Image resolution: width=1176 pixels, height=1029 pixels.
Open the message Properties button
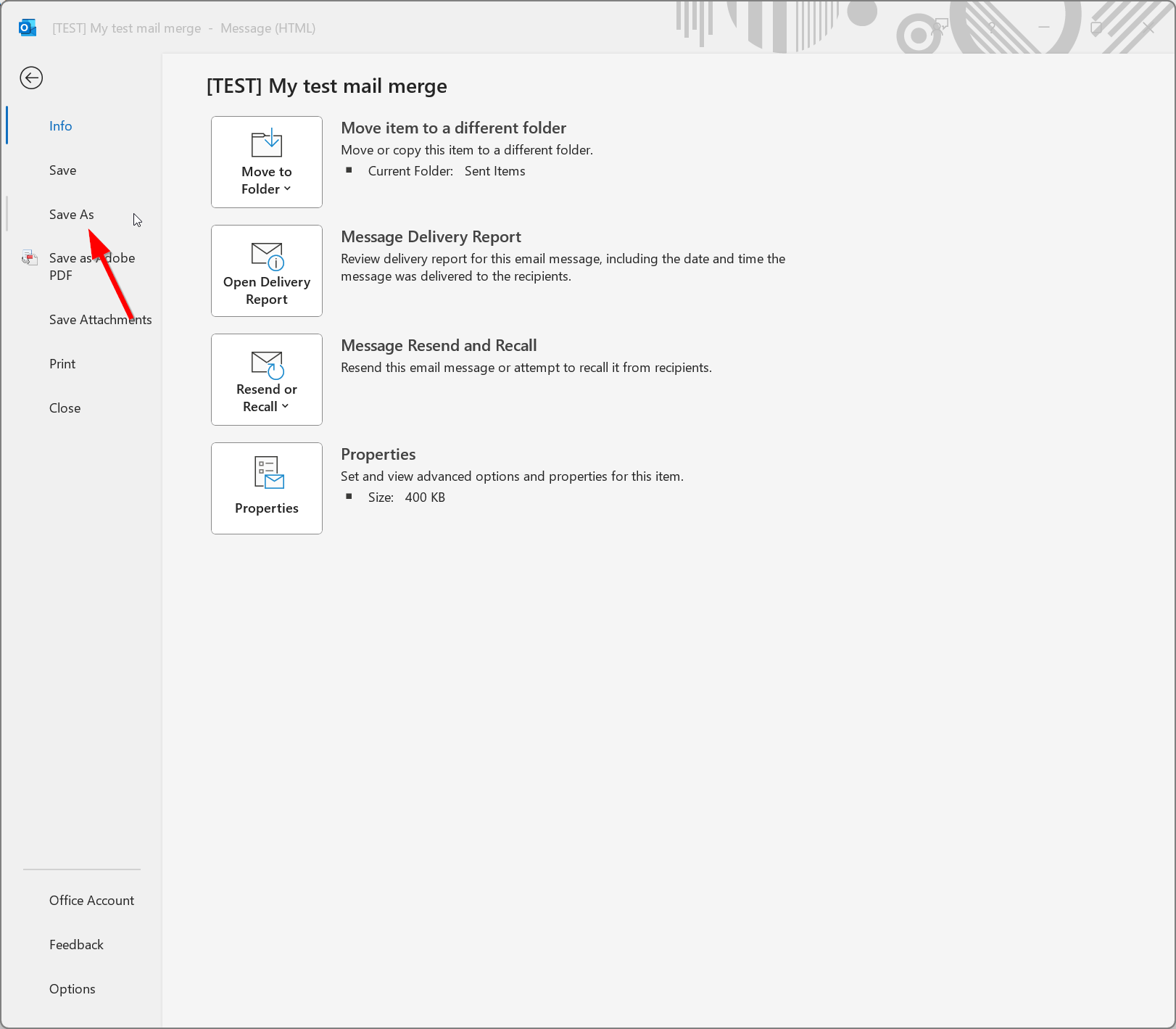click(266, 488)
